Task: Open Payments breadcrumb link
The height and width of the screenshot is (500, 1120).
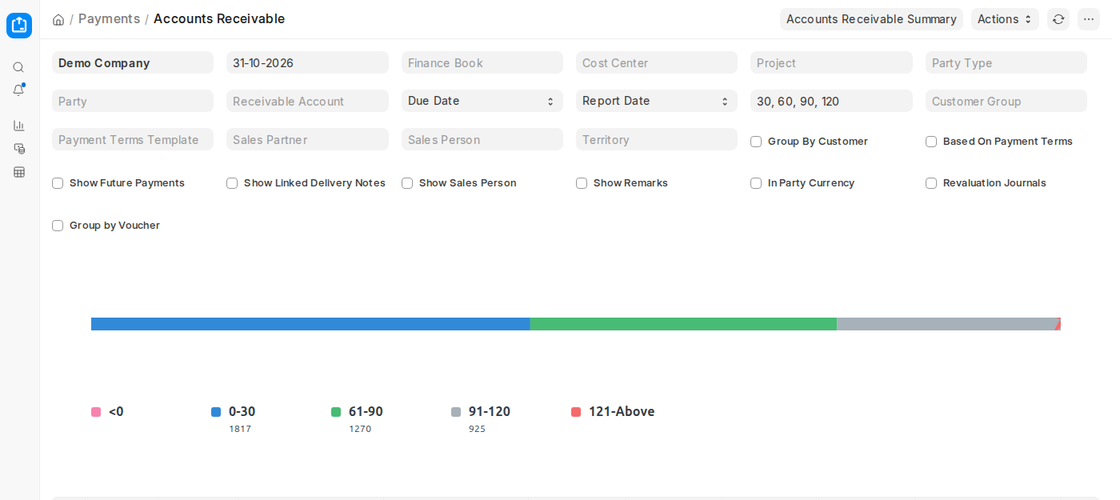Action: pyautogui.click(x=109, y=19)
